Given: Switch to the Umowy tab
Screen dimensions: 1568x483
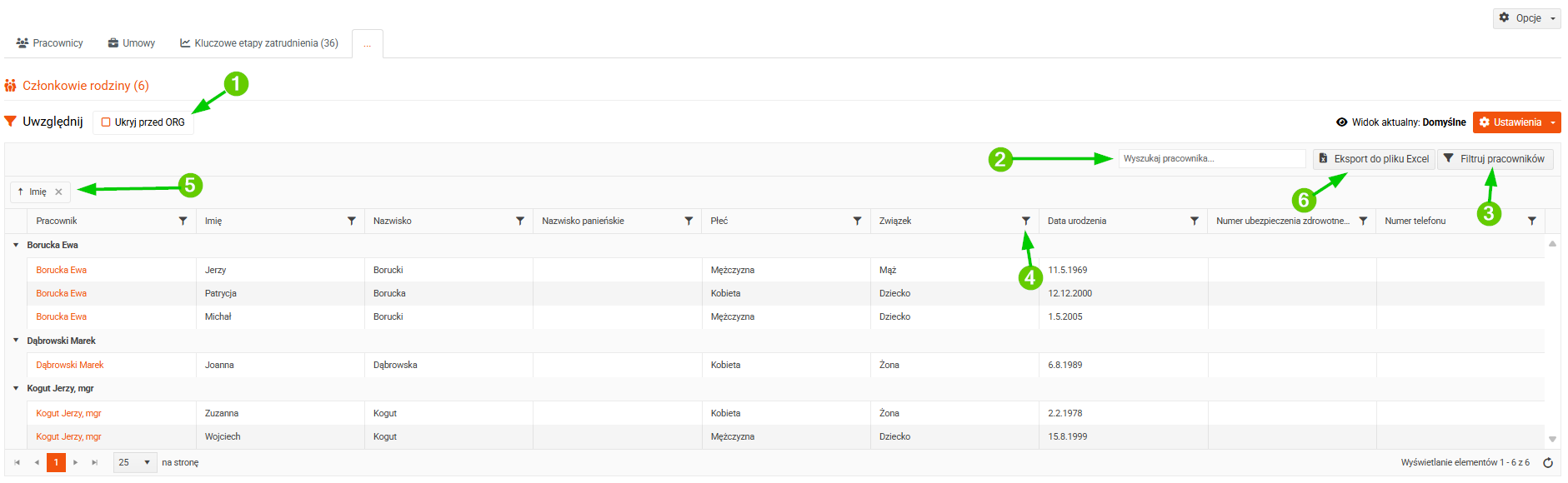Looking at the screenshot, I should click(x=132, y=43).
